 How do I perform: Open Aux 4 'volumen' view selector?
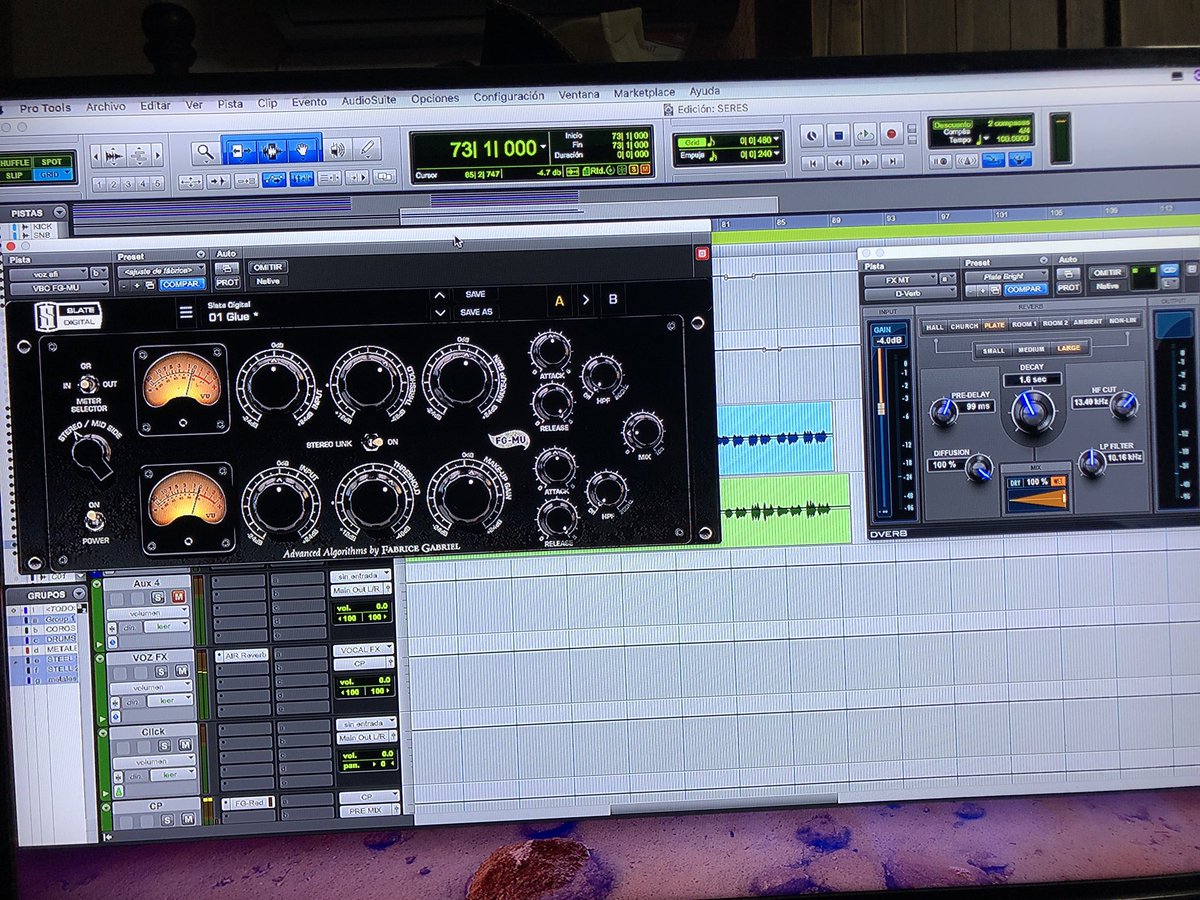click(147, 612)
